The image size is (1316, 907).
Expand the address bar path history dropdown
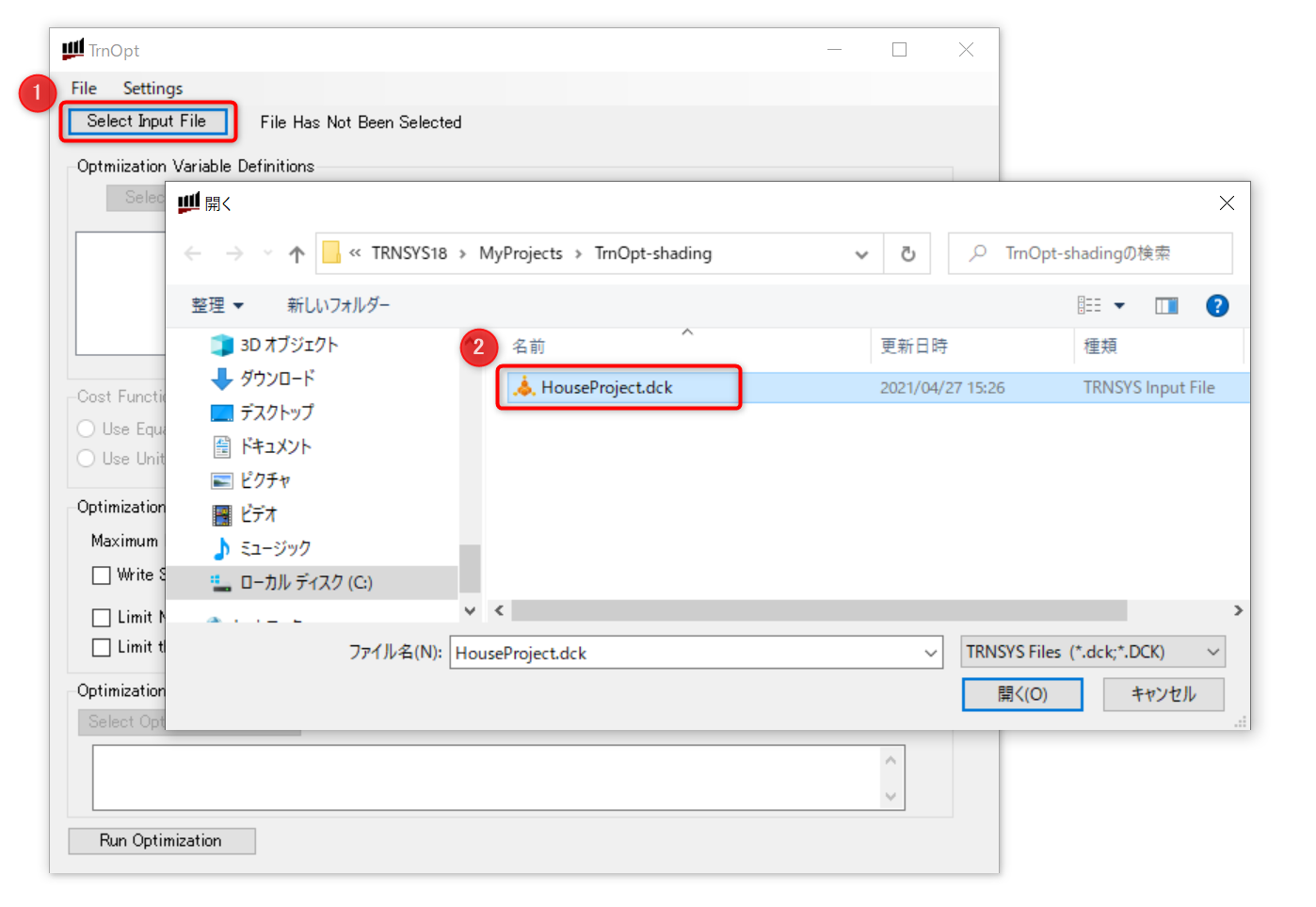pos(861,254)
